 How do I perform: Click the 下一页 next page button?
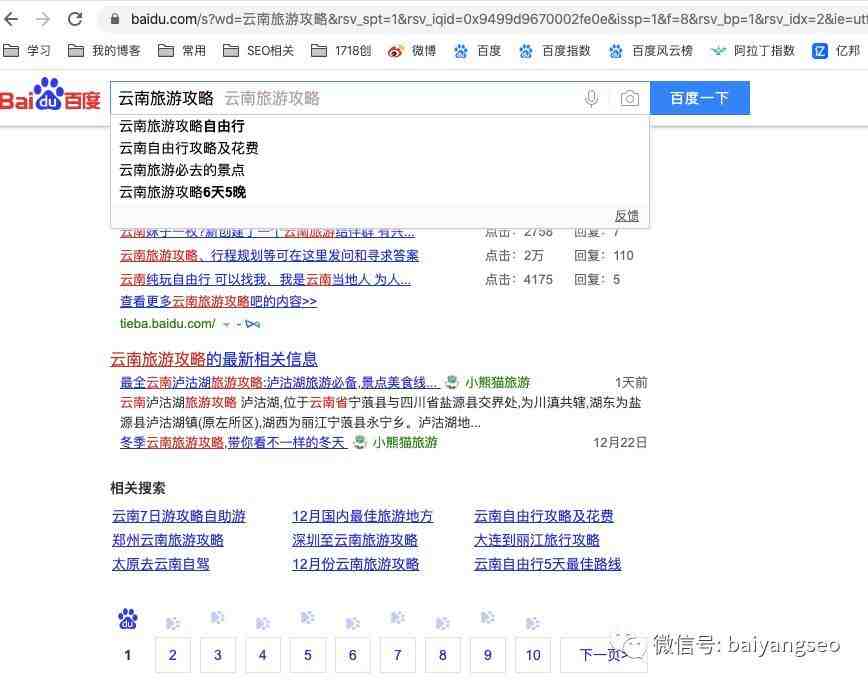[604, 655]
